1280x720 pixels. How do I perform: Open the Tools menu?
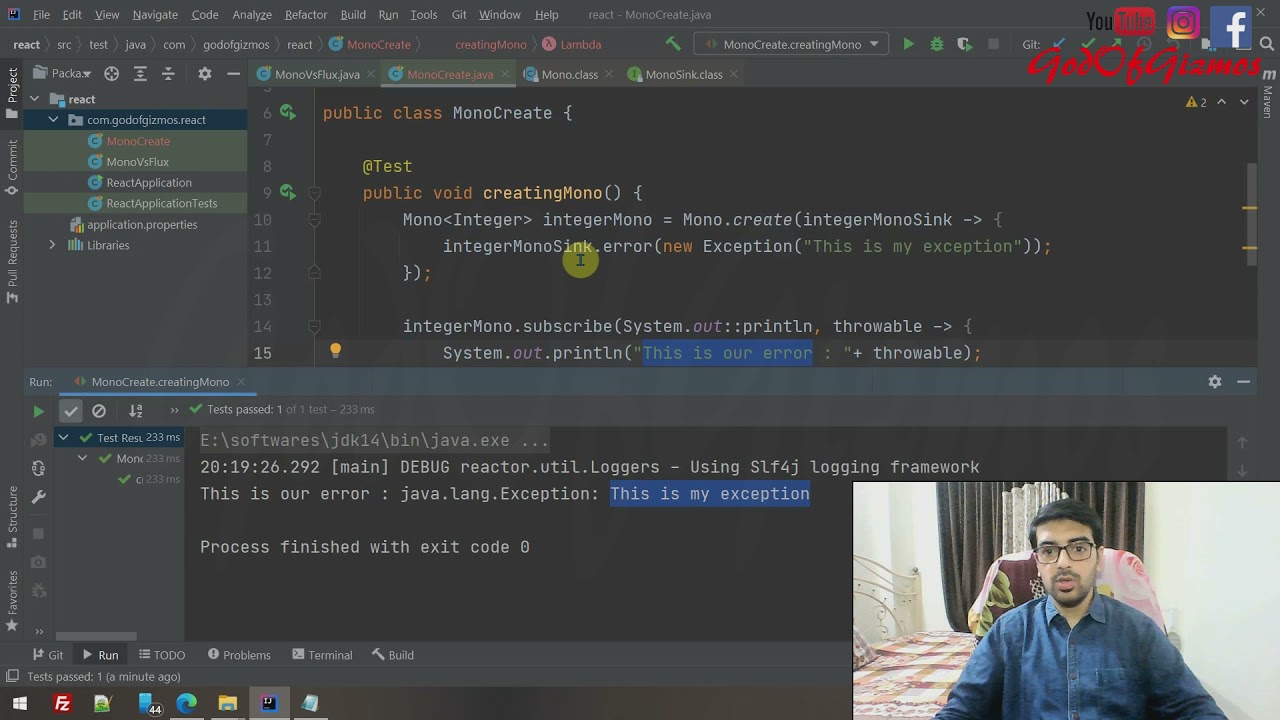[x=424, y=15]
